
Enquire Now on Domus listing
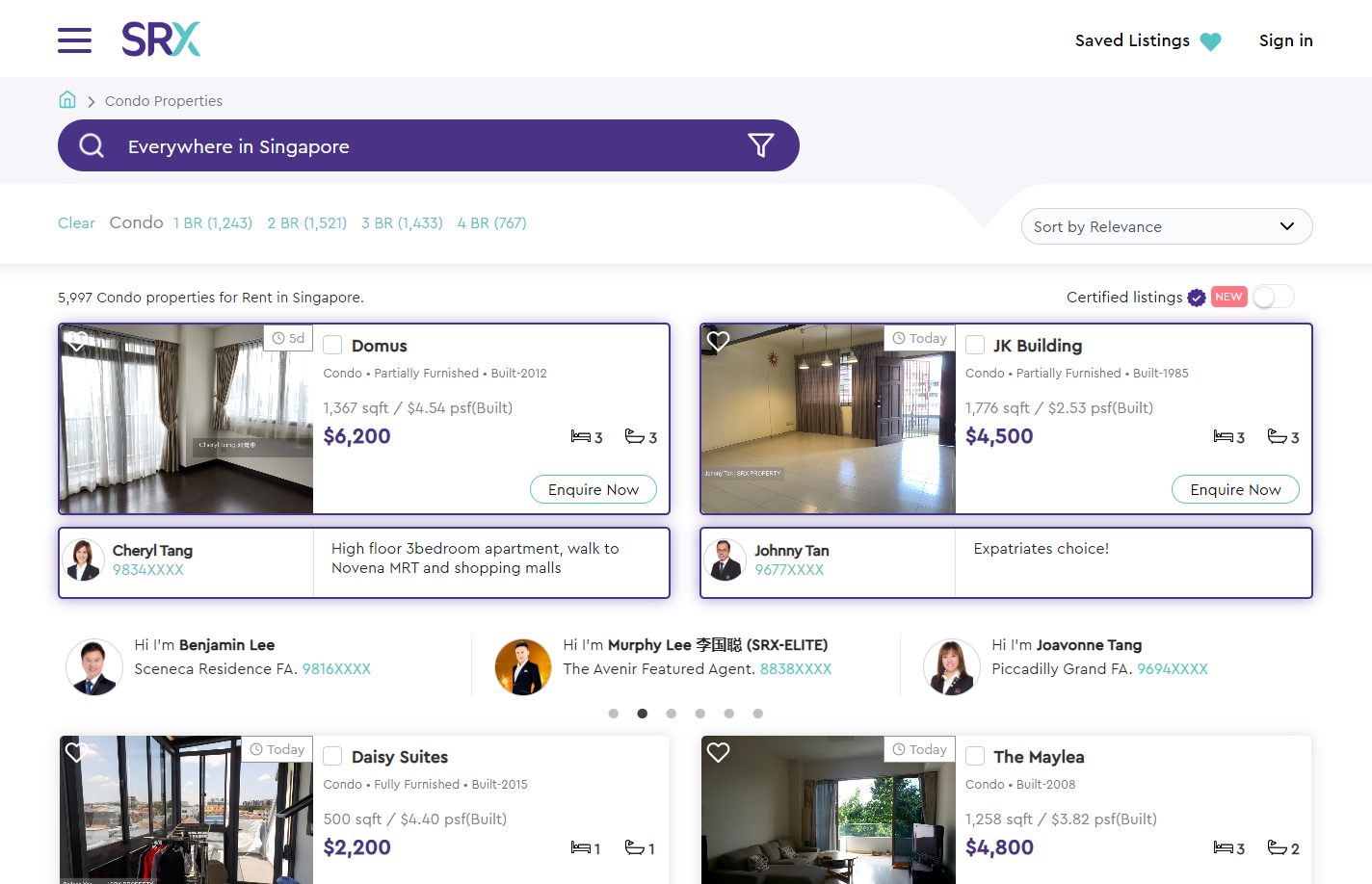pos(594,489)
